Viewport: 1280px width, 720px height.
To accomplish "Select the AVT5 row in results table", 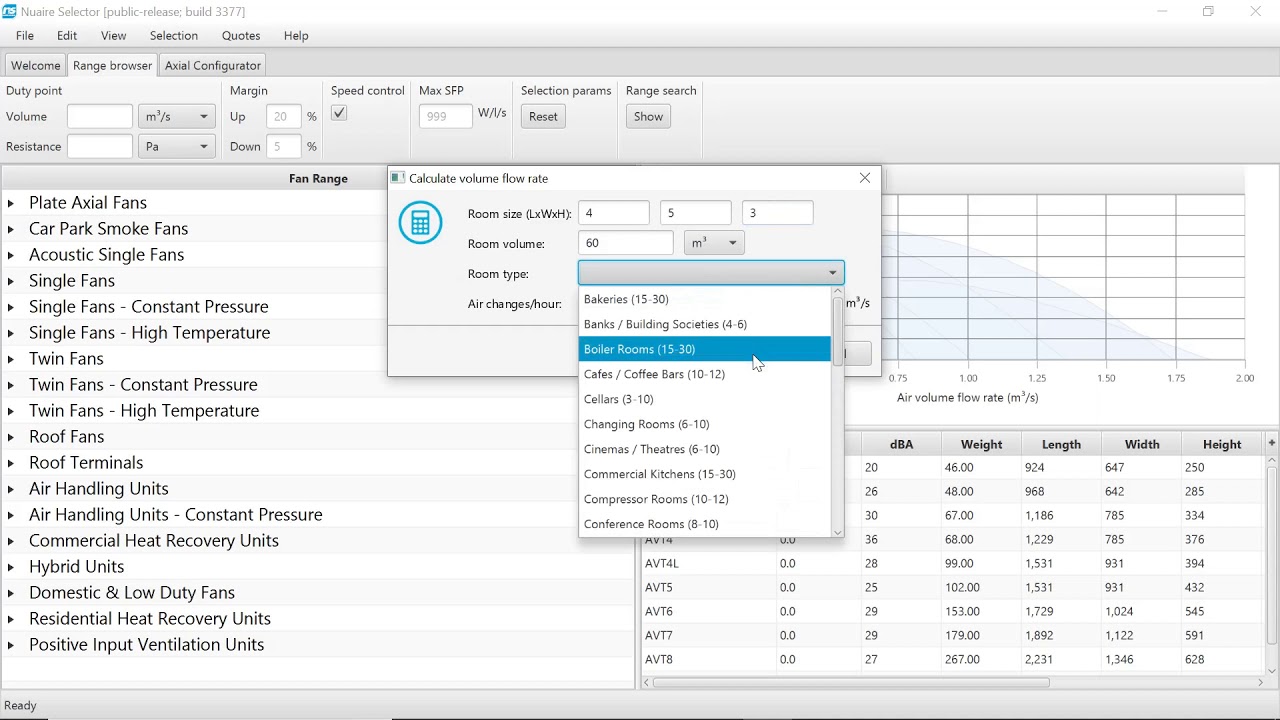I will coord(954,587).
